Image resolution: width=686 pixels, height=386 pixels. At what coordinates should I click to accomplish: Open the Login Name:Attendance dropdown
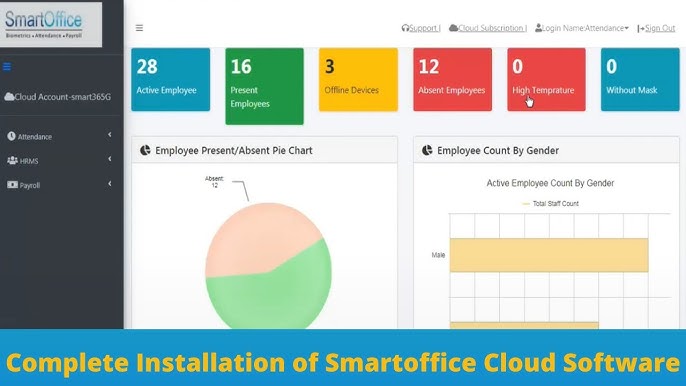582,28
